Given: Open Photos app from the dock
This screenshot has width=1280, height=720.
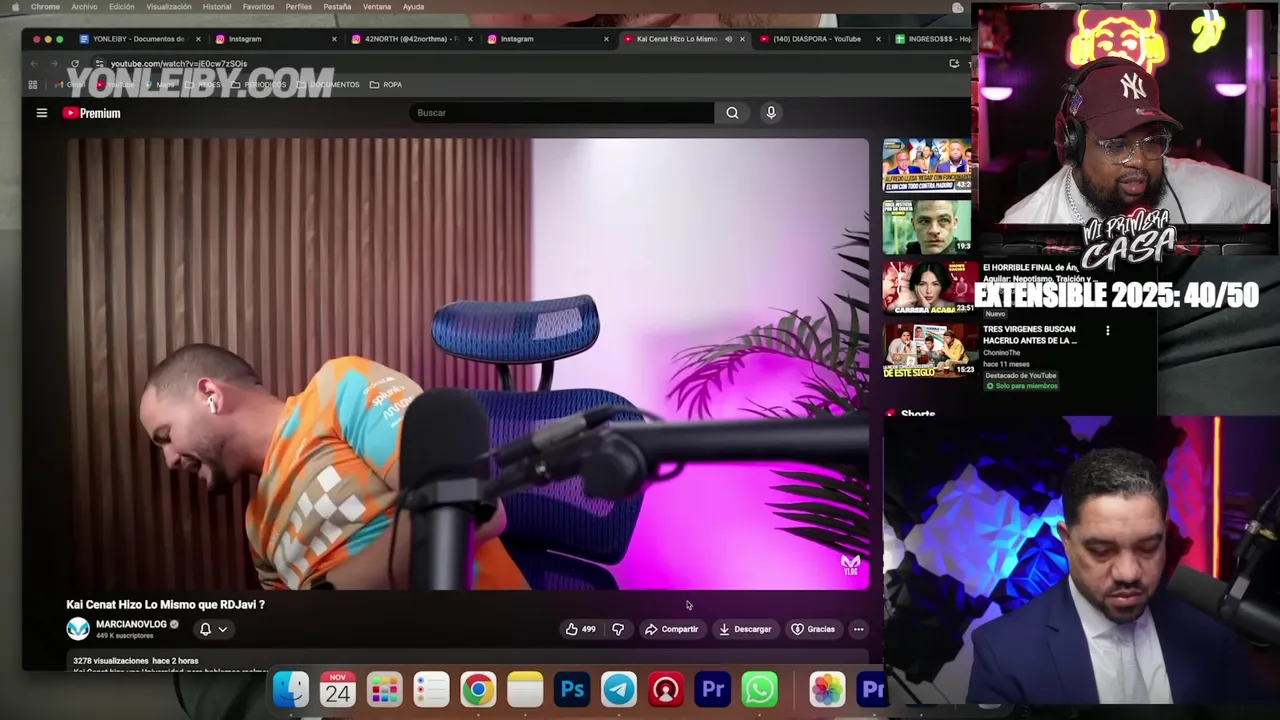Looking at the screenshot, I should (x=827, y=689).
